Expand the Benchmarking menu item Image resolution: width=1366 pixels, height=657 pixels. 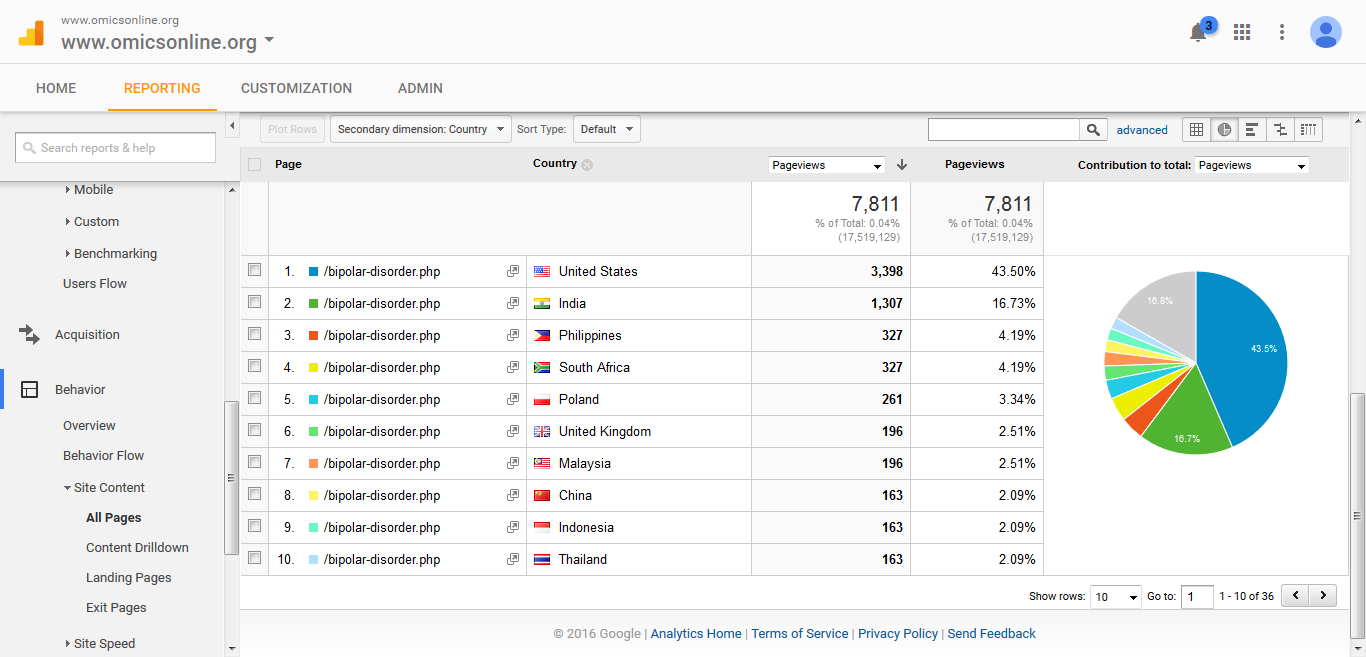111,254
